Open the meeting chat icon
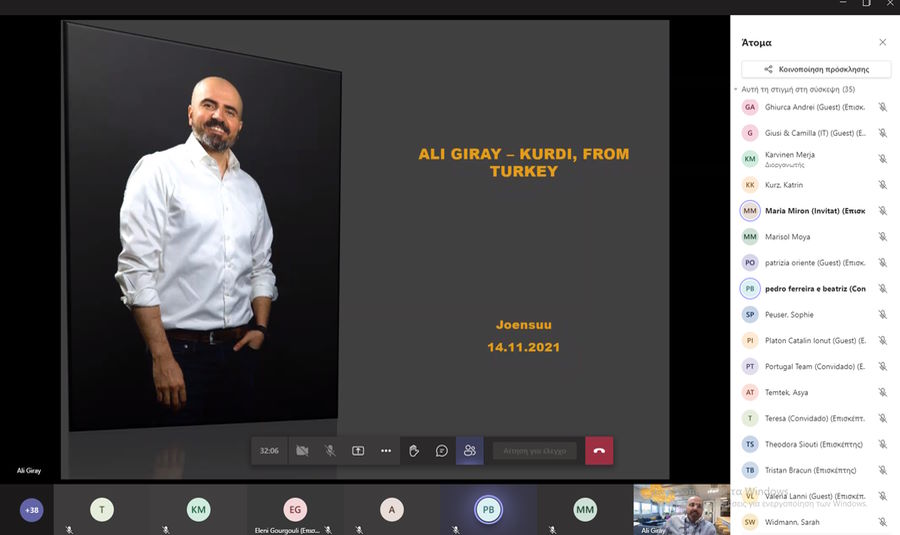Image resolution: width=900 pixels, height=535 pixels. click(x=442, y=451)
